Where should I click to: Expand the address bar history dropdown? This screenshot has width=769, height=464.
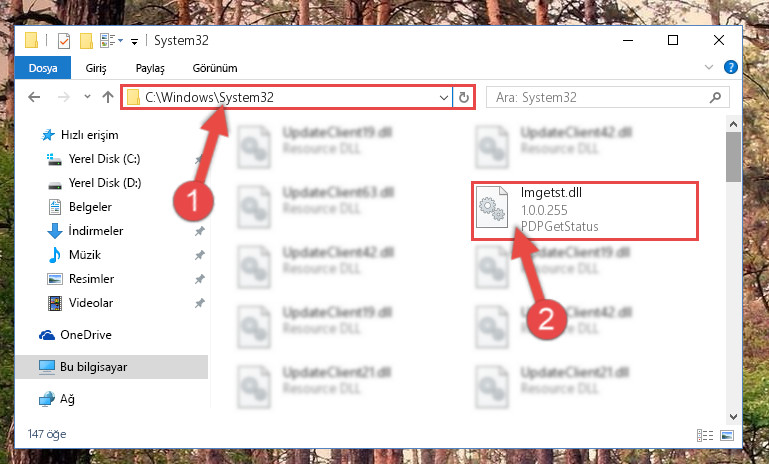444,98
